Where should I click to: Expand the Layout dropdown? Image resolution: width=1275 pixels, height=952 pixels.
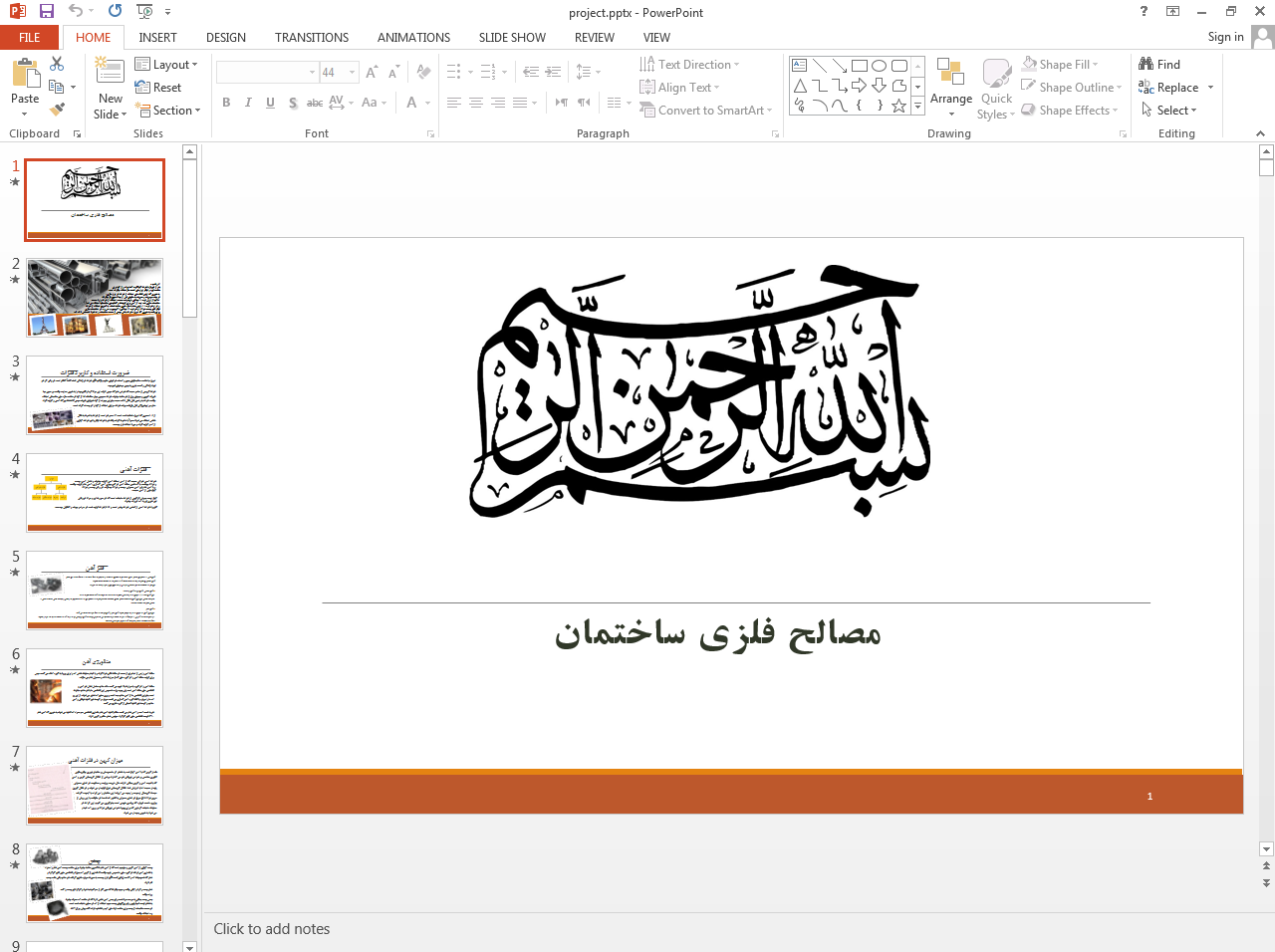166,65
